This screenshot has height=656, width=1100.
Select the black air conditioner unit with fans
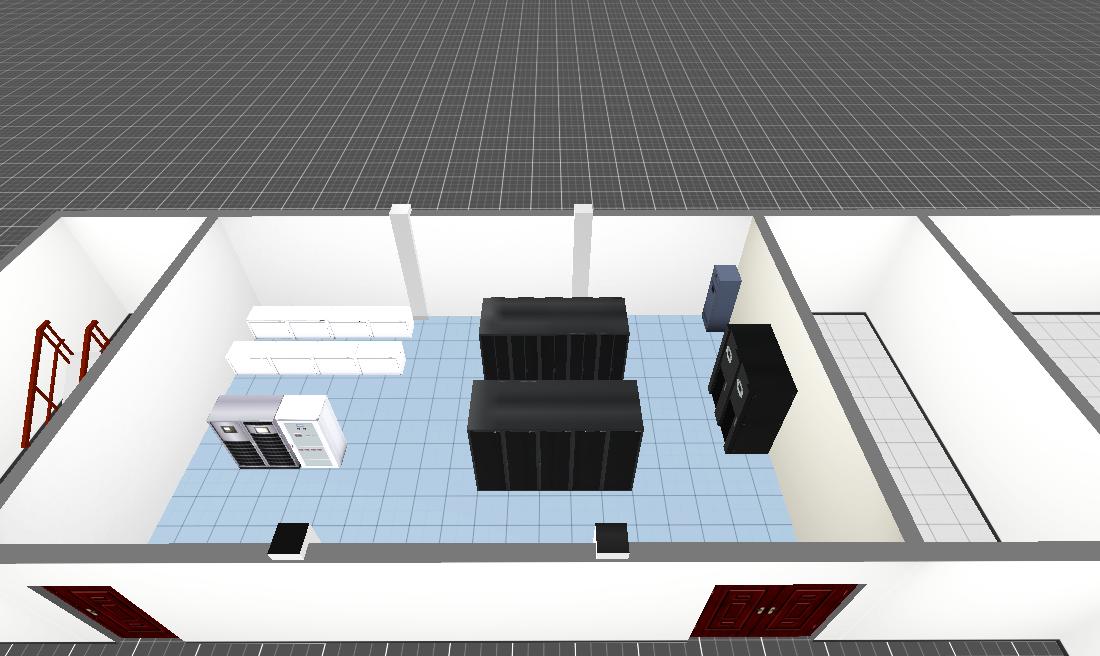point(751,388)
